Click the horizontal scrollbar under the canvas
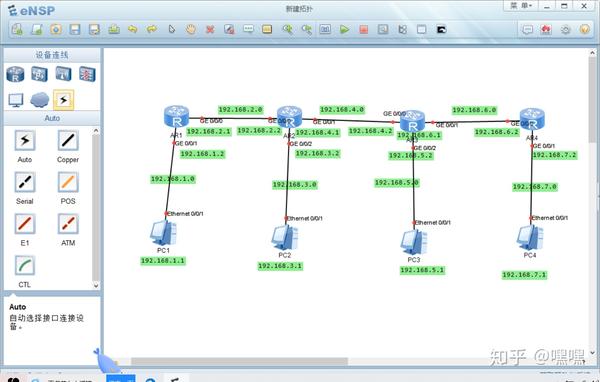600x382 pixels. click(x=240, y=361)
